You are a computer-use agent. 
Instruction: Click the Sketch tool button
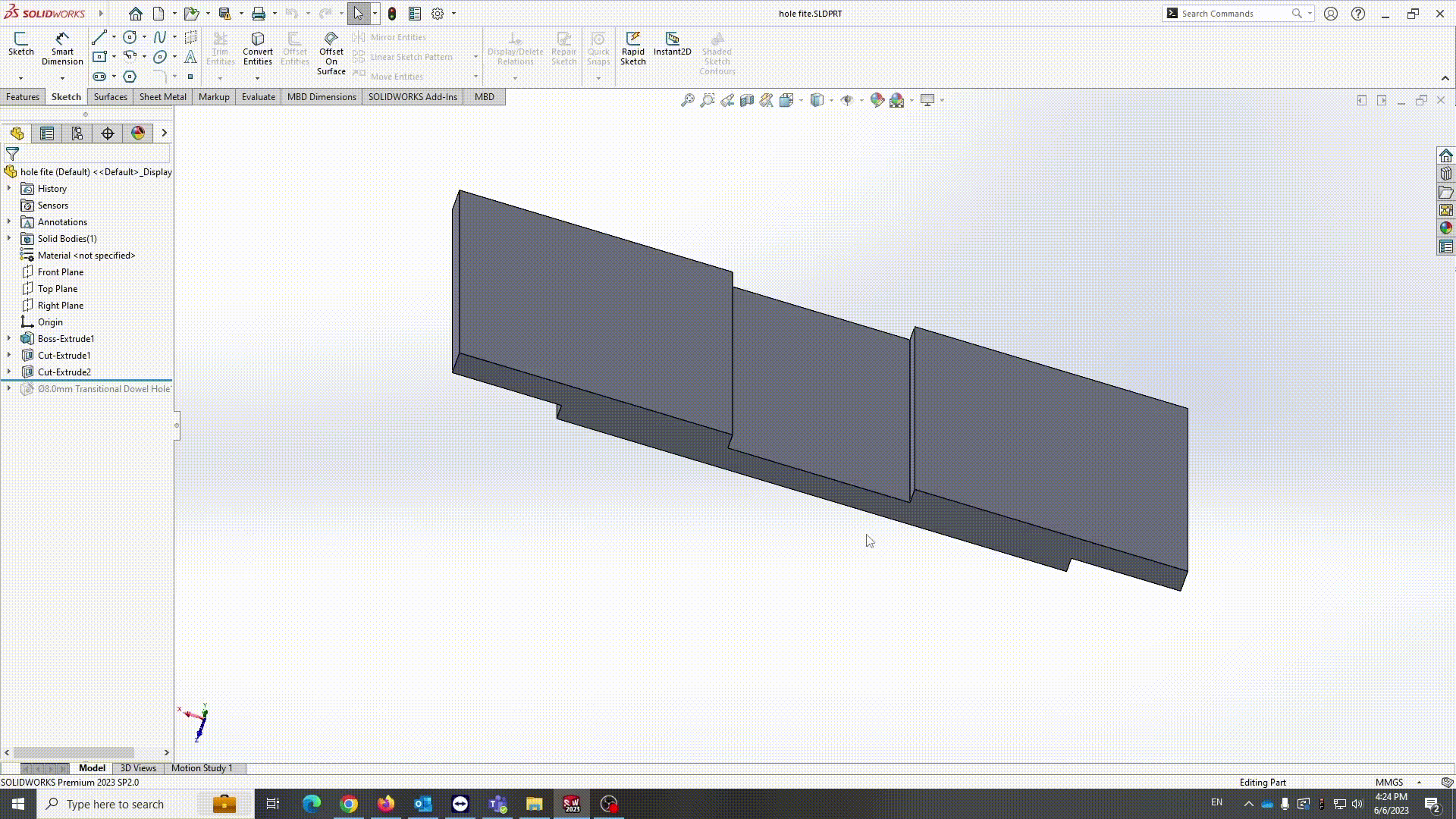(x=21, y=44)
